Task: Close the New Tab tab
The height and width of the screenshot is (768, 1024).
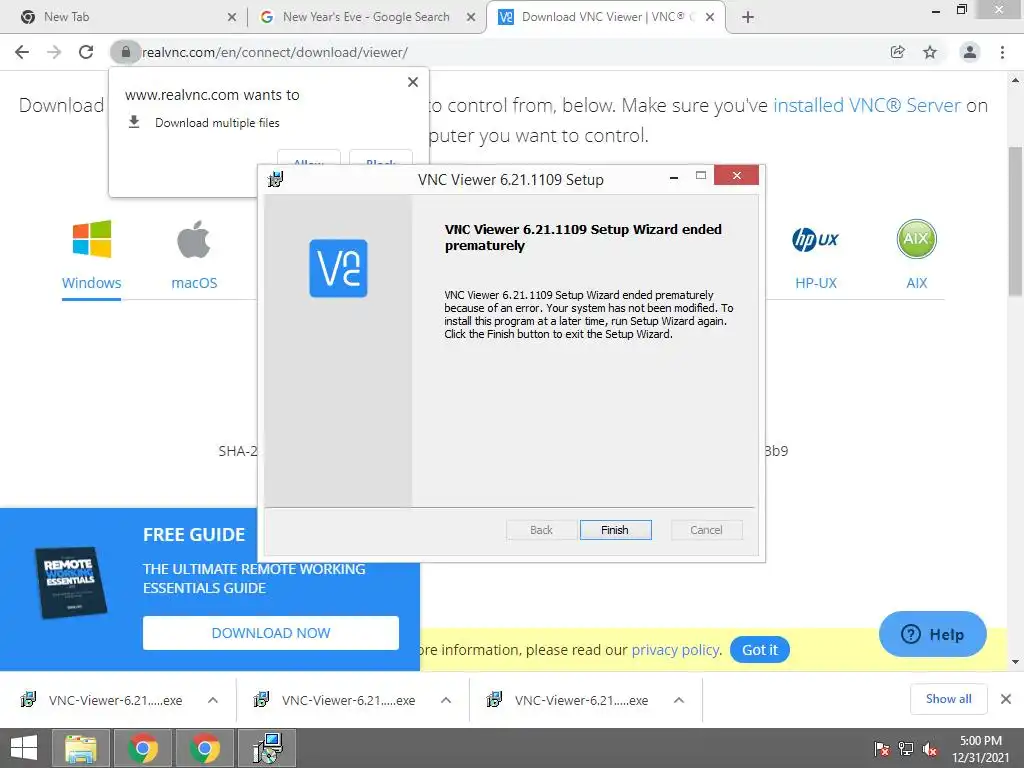Action: (232, 17)
